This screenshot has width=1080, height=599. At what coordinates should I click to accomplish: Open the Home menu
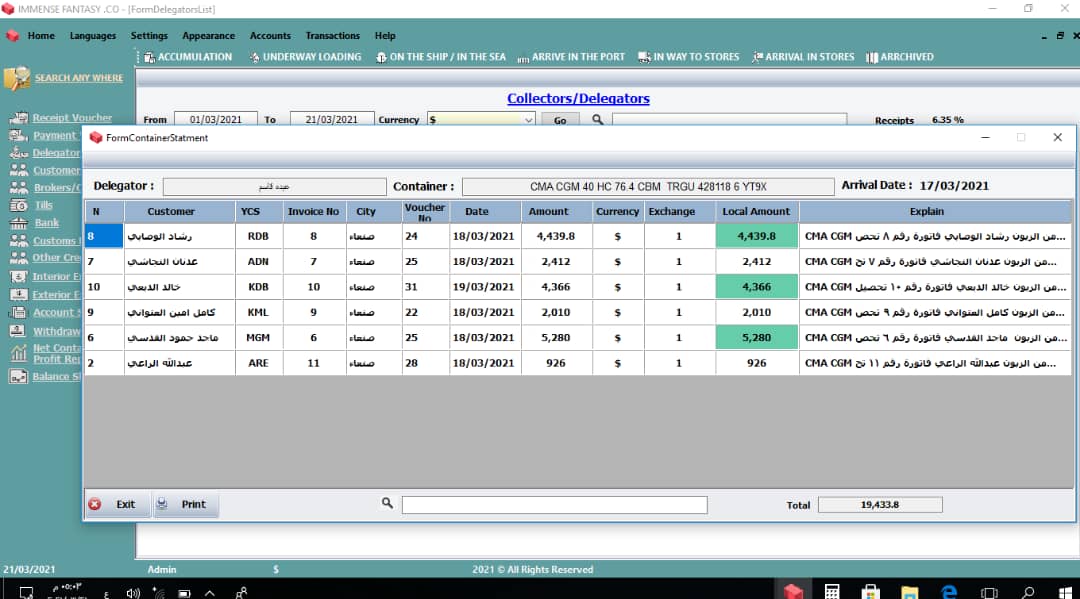coord(41,36)
